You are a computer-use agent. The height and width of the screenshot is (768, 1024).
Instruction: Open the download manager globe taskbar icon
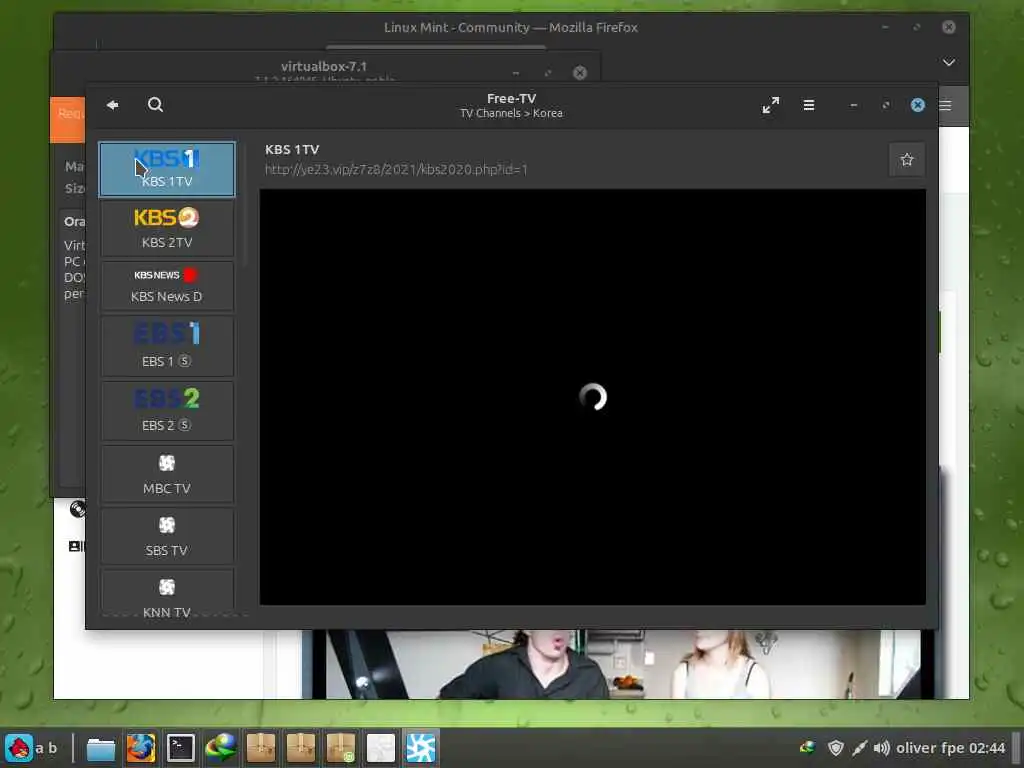[x=221, y=748]
